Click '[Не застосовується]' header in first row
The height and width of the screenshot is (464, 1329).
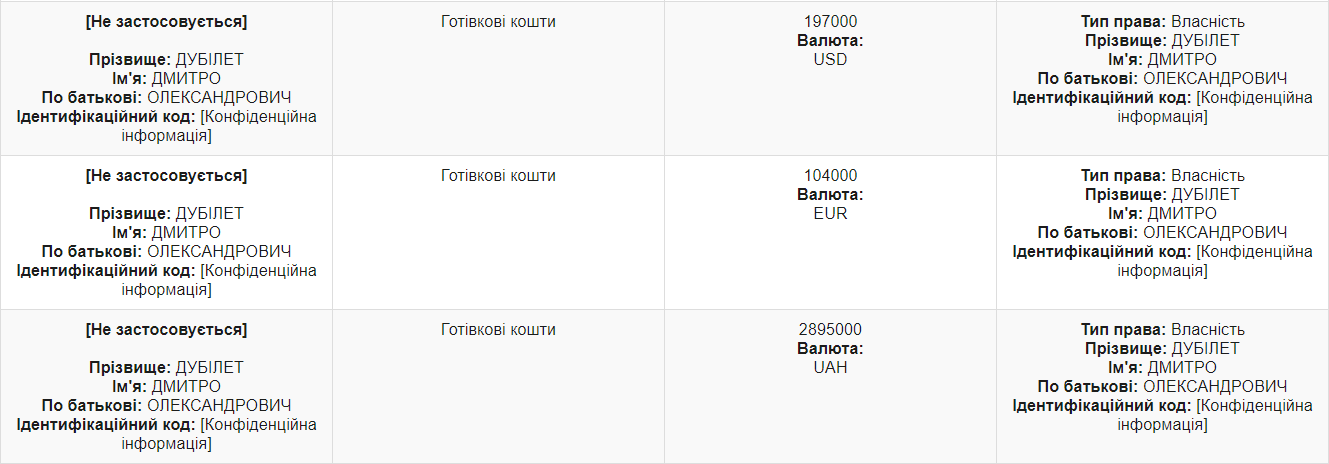click(166, 22)
